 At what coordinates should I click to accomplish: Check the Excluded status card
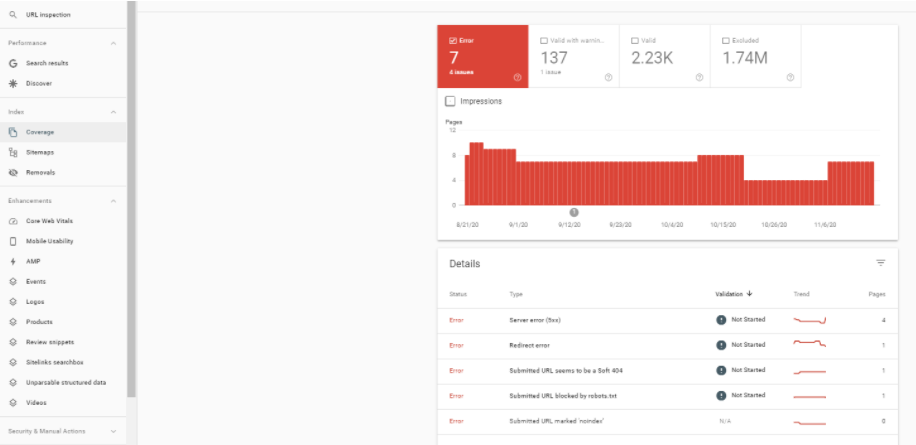(727, 41)
